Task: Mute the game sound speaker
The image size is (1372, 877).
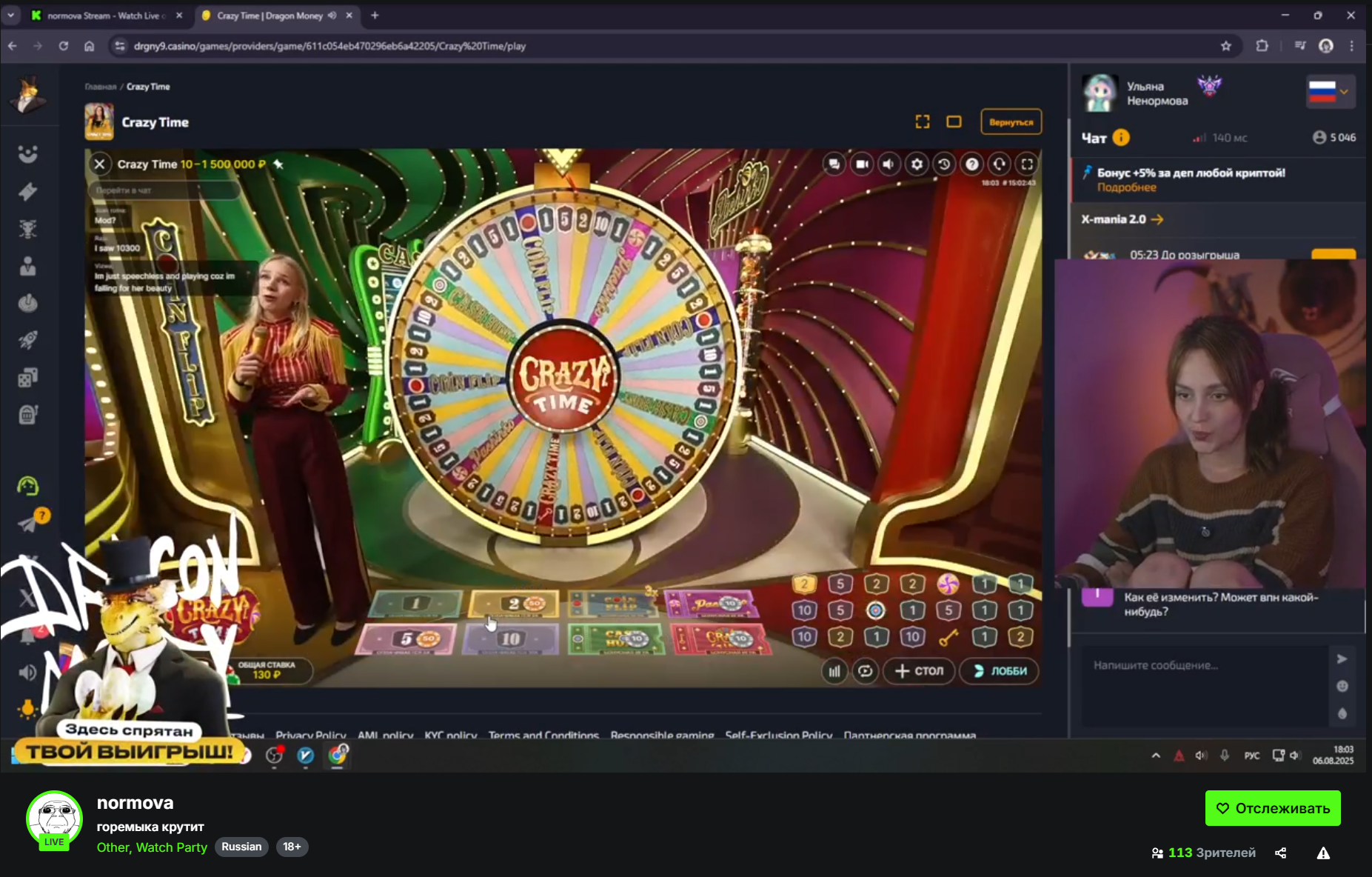Action: click(x=889, y=164)
